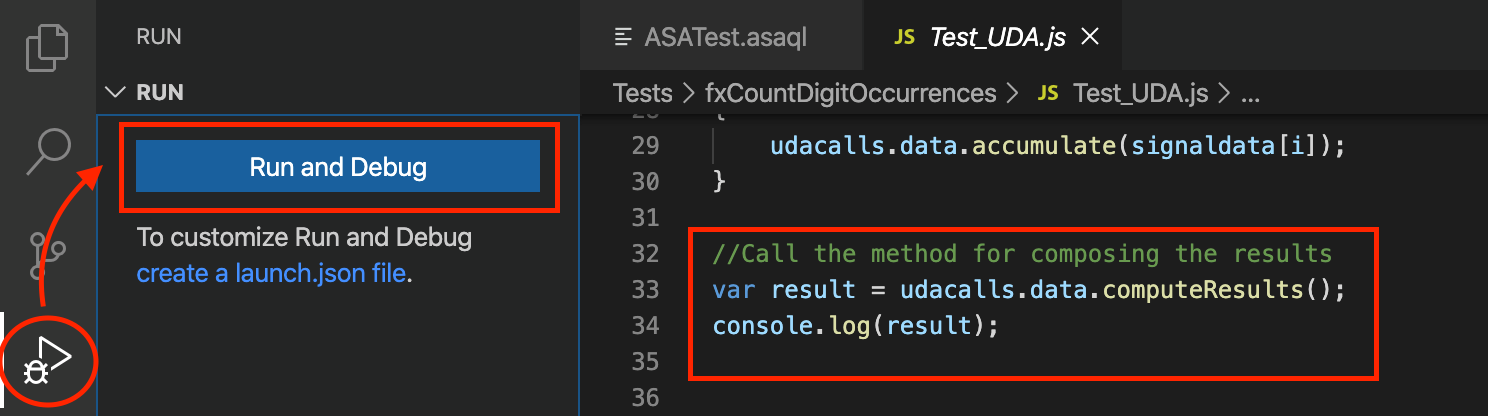Click the blue Run and Debug button
1488x416 pixels.
tap(338, 166)
